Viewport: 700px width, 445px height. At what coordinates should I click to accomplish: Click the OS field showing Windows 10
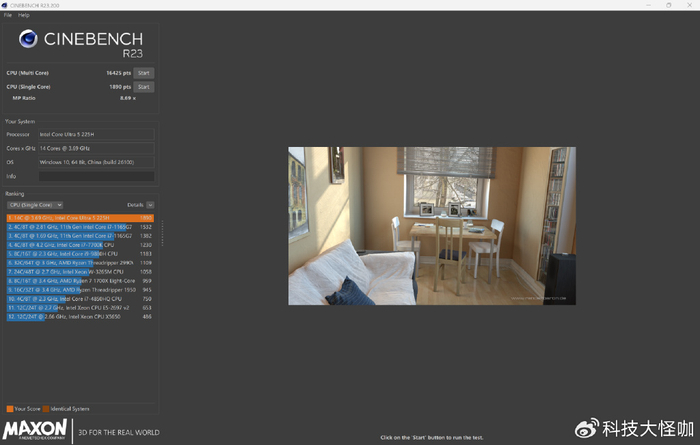96,162
